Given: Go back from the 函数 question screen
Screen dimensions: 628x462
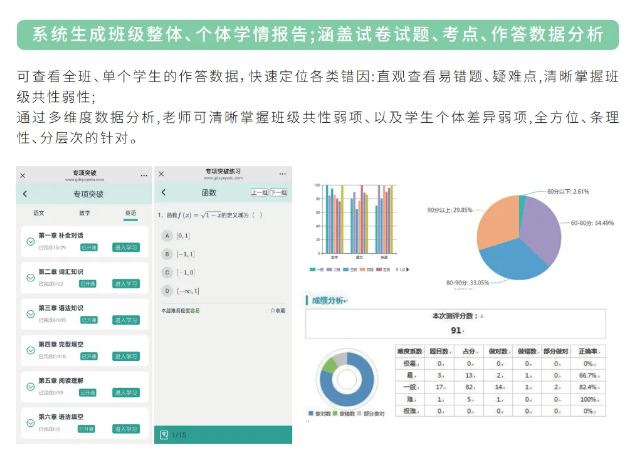Looking at the screenshot, I should 163,193.
